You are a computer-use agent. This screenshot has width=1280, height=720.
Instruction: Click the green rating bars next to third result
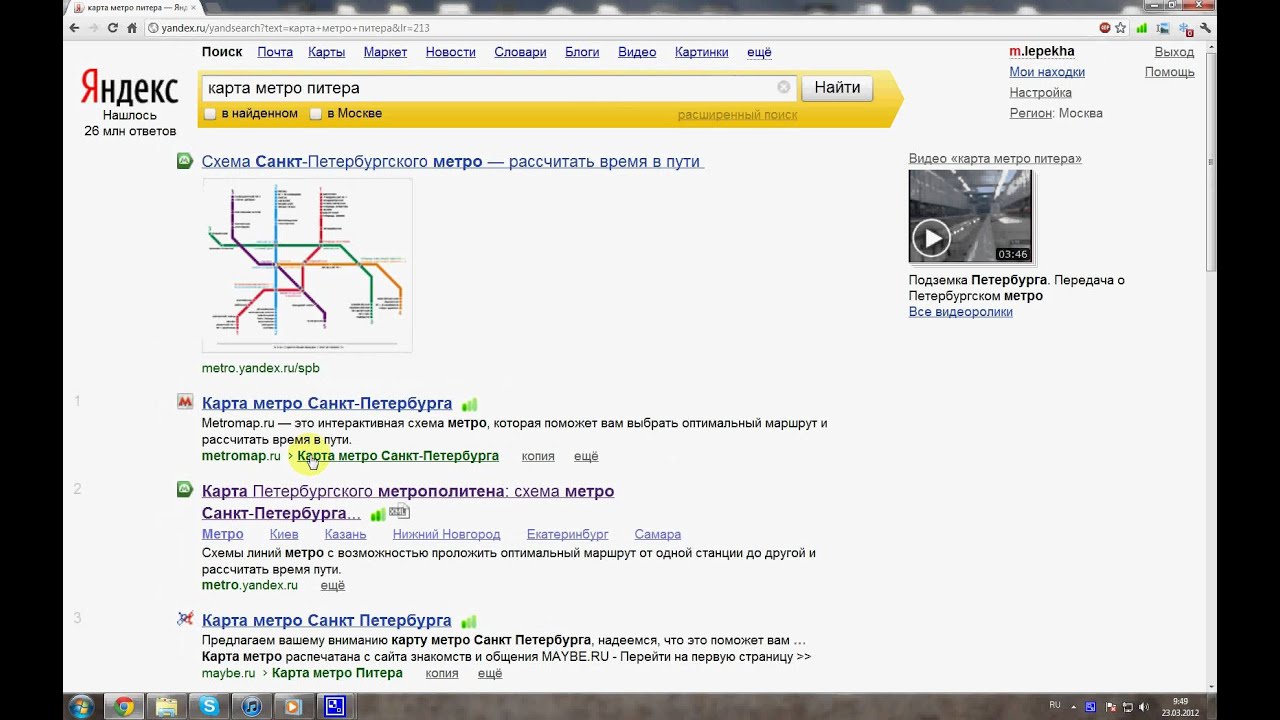[x=468, y=621]
